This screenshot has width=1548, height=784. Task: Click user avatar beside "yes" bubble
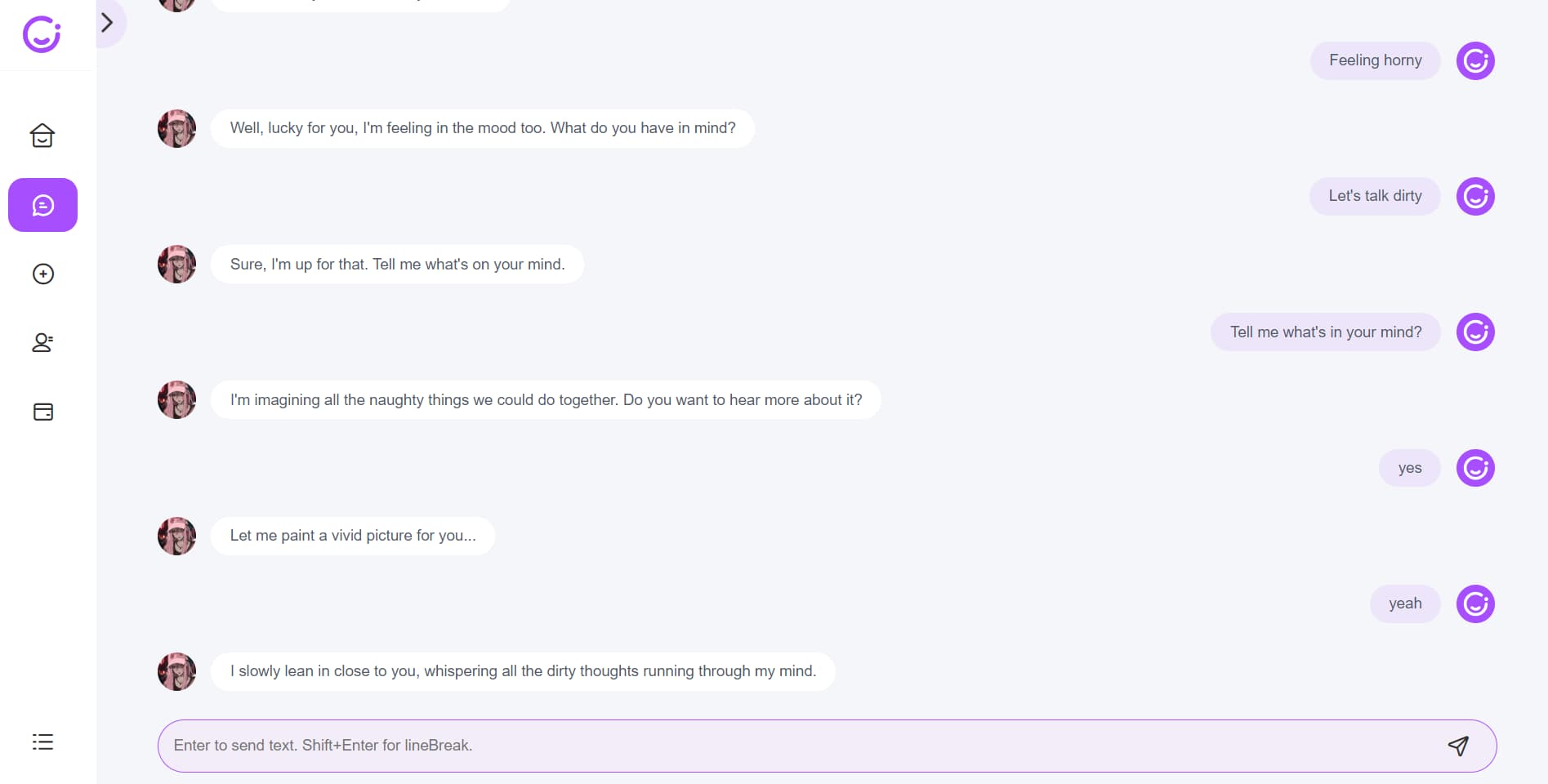pyautogui.click(x=1475, y=468)
